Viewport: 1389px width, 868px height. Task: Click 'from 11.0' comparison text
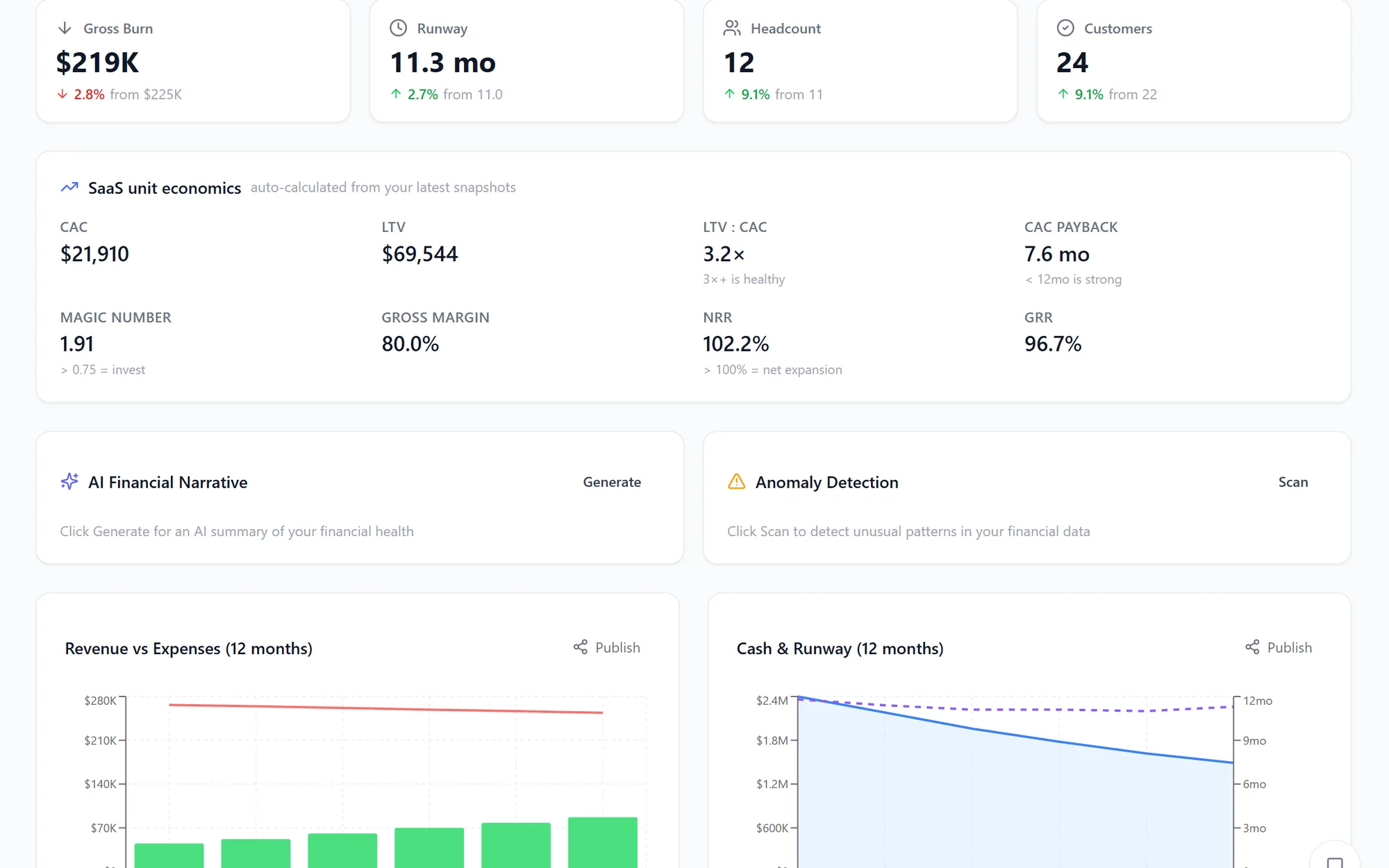point(473,94)
